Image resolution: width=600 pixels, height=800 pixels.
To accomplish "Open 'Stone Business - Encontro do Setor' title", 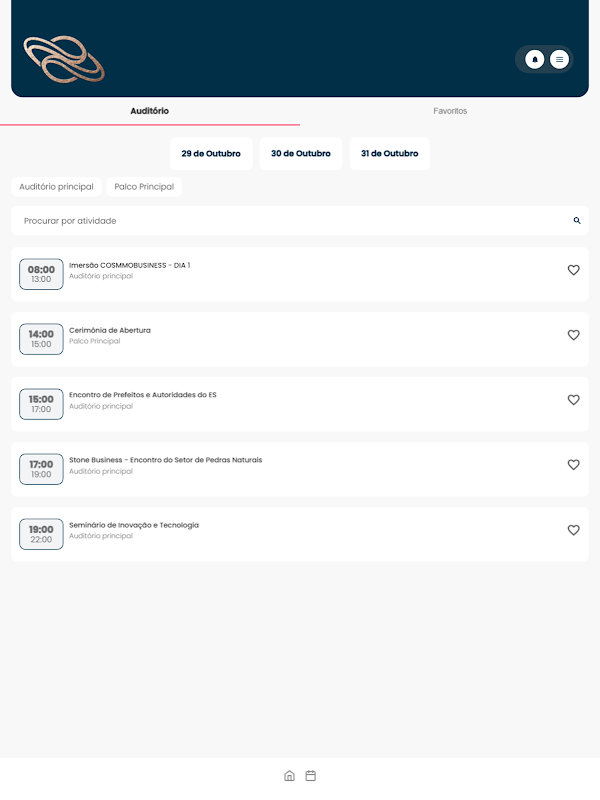I will [x=165, y=460].
